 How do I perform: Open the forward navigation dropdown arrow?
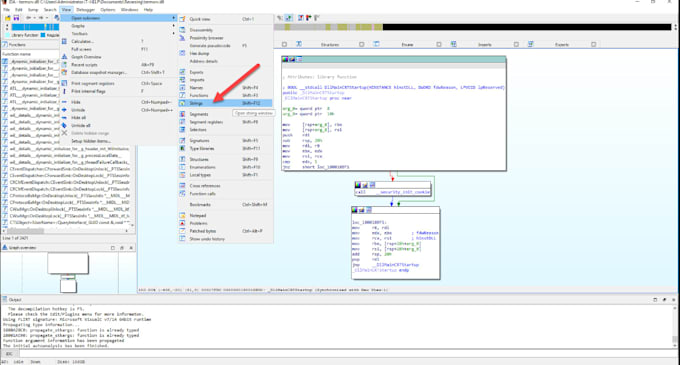(x=47, y=18)
